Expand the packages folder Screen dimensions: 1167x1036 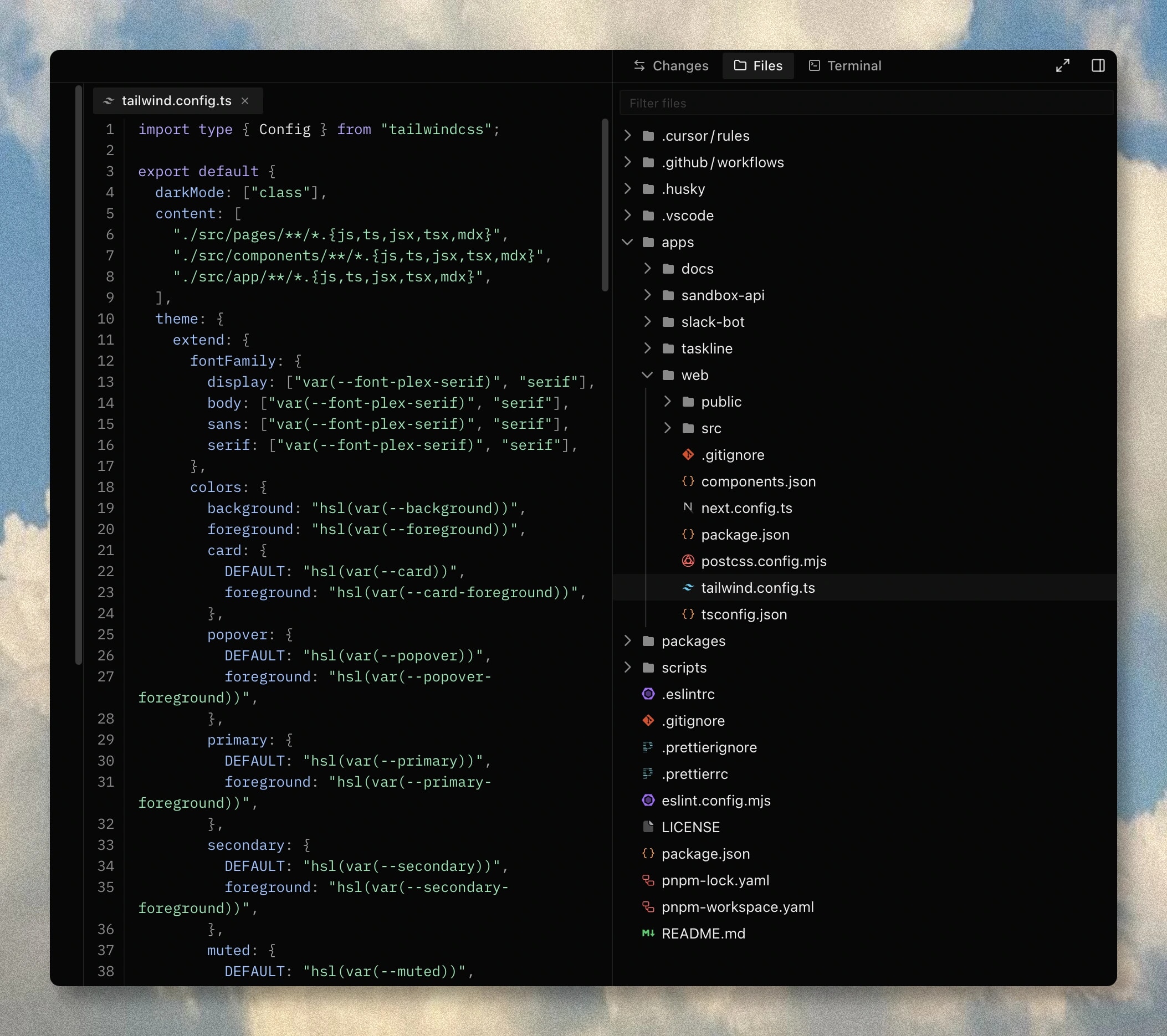[x=627, y=641]
